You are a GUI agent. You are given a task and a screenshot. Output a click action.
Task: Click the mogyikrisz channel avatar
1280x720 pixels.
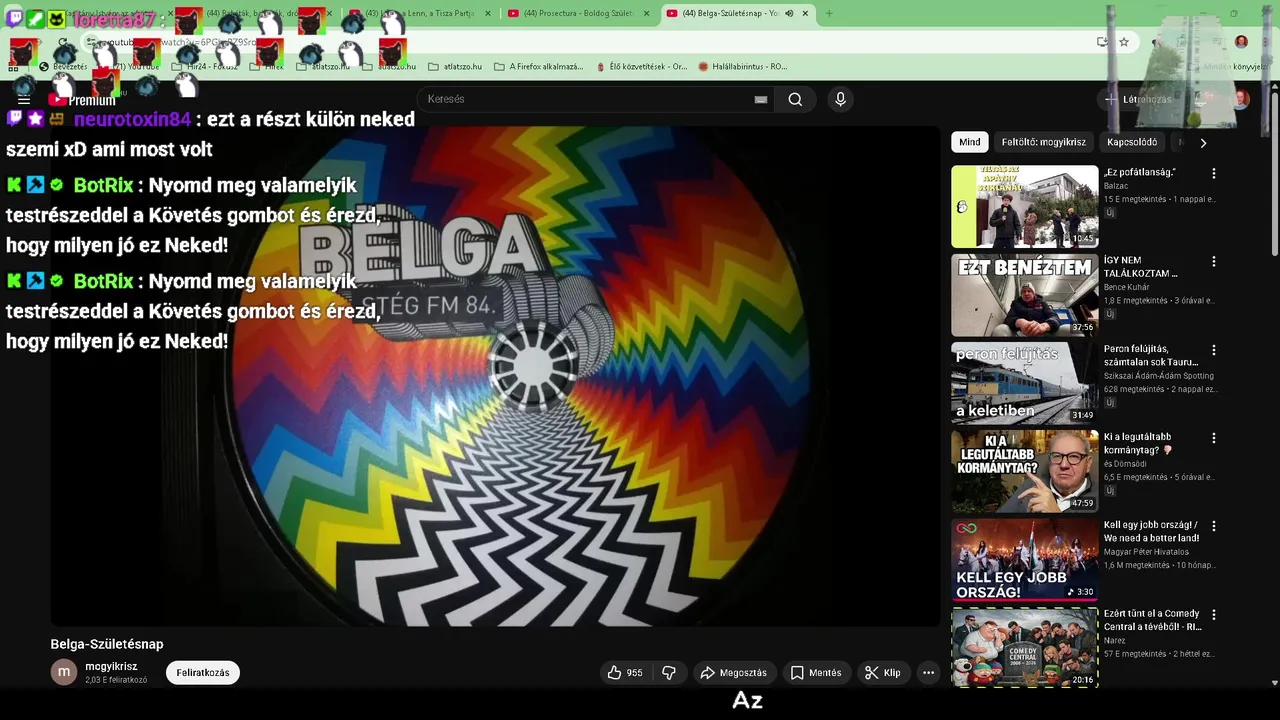click(64, 672)
